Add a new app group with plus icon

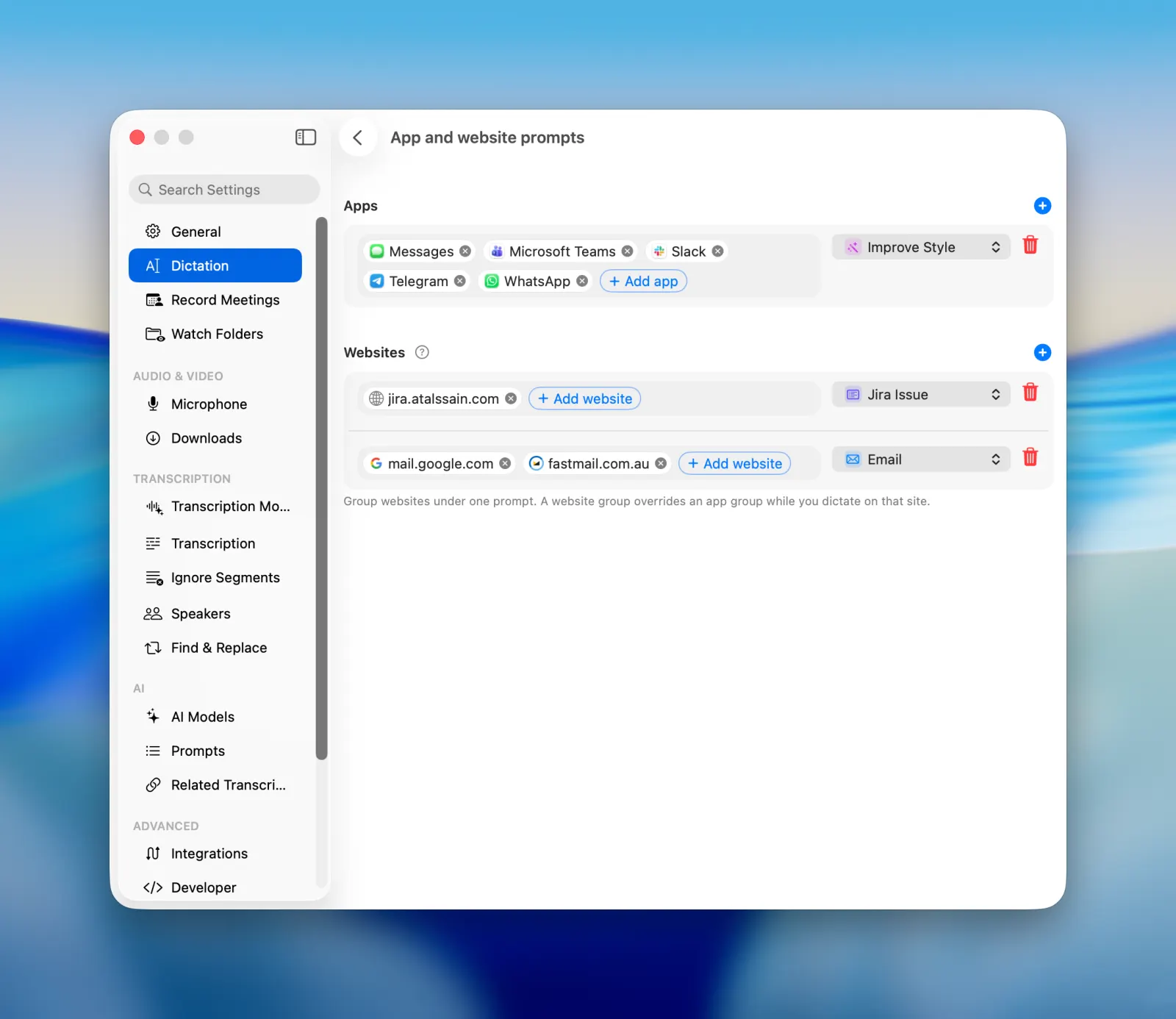pos(1042,206)
